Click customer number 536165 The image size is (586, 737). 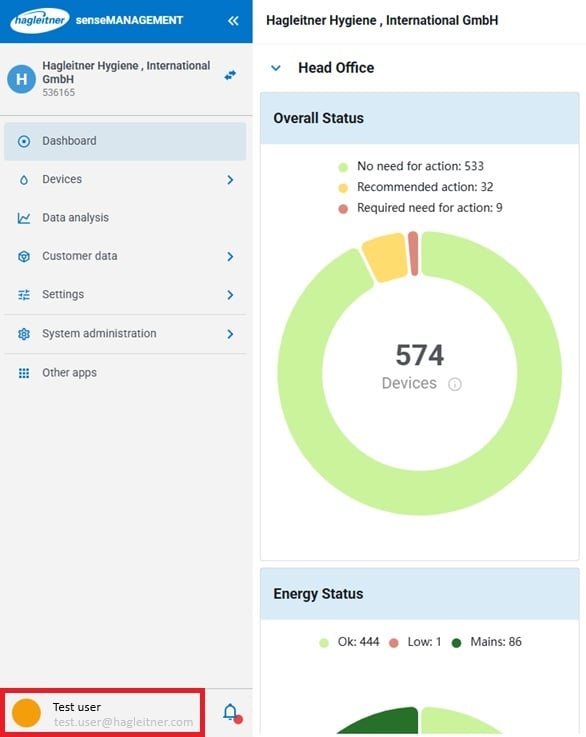[x=59, y=93]
